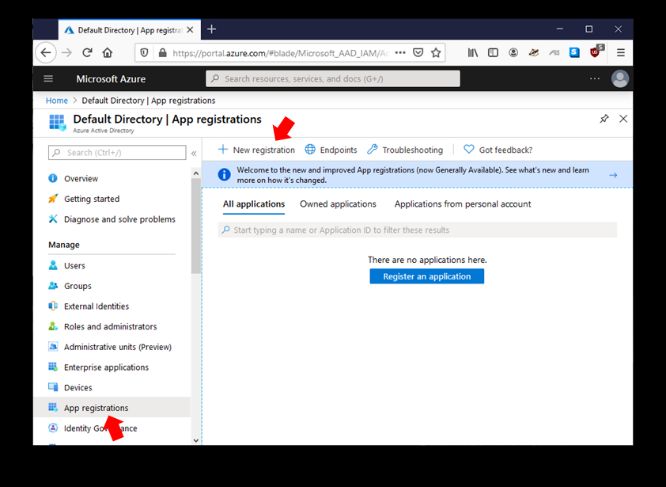The height and width of the screenshot is (487, 666).
Task: Click the Azure global search box
Action: coord(333,79)
